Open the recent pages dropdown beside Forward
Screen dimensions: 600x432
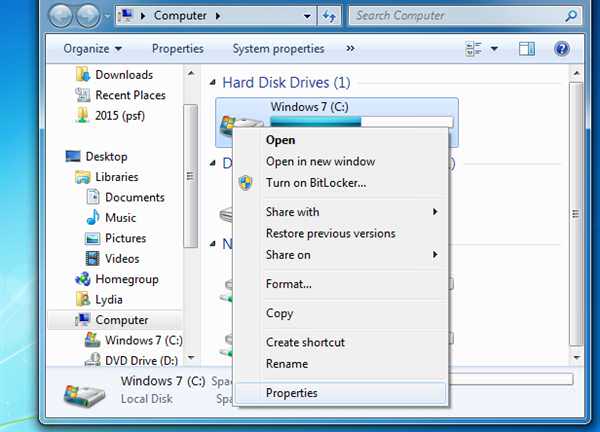[108, 16]
